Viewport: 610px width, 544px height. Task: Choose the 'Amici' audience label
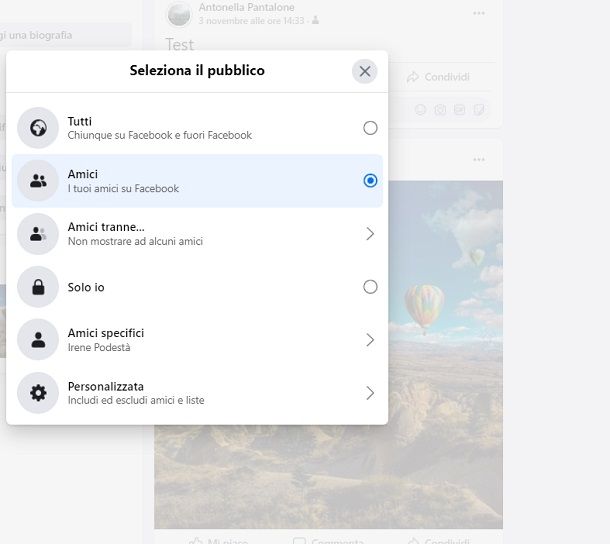pos(82,174)
